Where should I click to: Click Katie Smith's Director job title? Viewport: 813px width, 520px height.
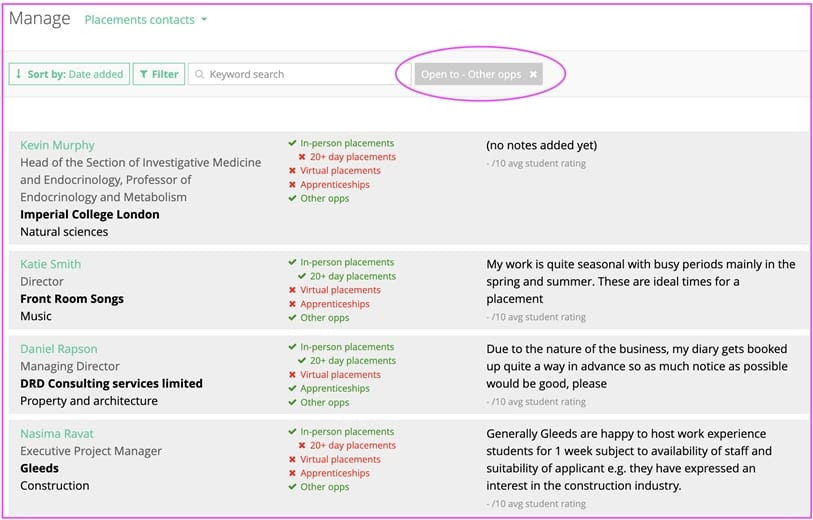pyautogui.click(x=42, y=282)
